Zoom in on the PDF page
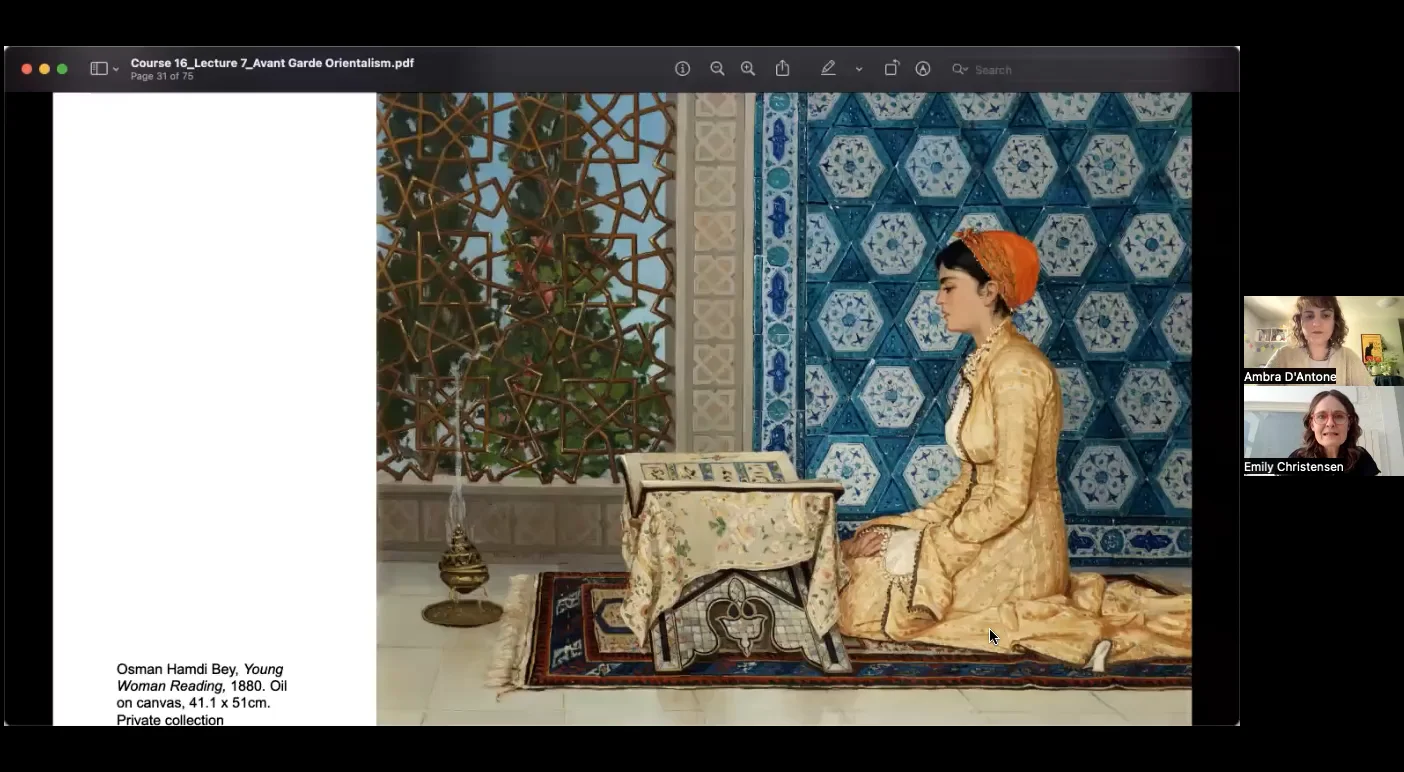The image size is (1404, 772). pos(748,69)
